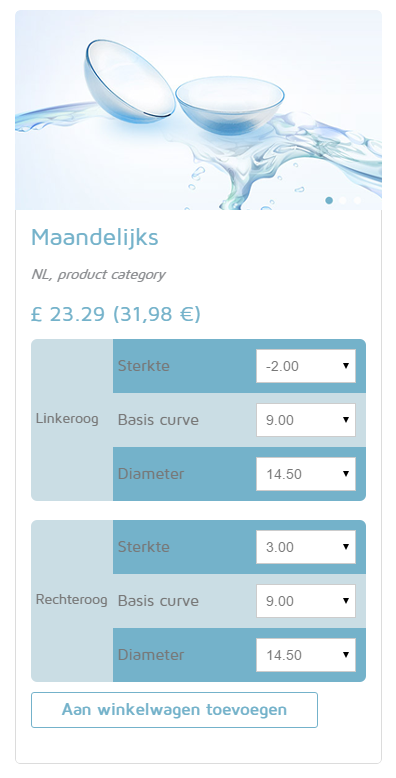Screen dimensions: 396x778
Task: Click the Linkeroog section label
Action: (67, 419)
